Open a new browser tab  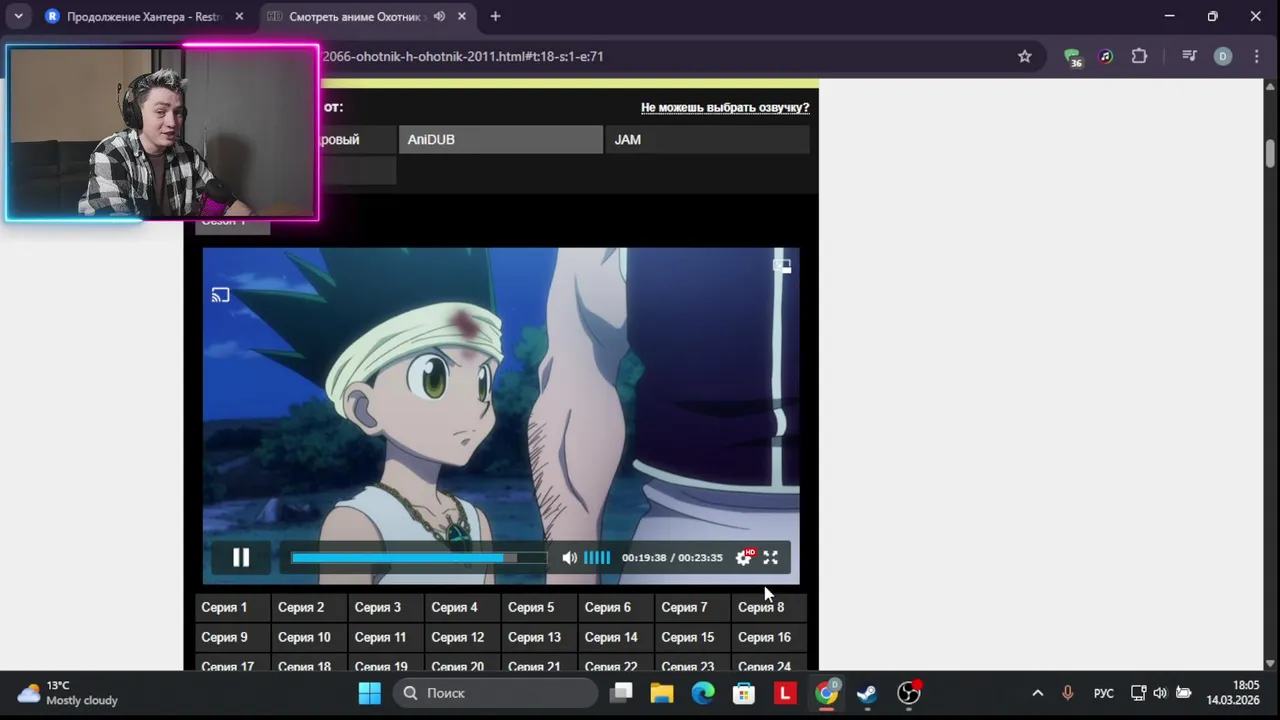pyautogui.click(x=495, y=16)
